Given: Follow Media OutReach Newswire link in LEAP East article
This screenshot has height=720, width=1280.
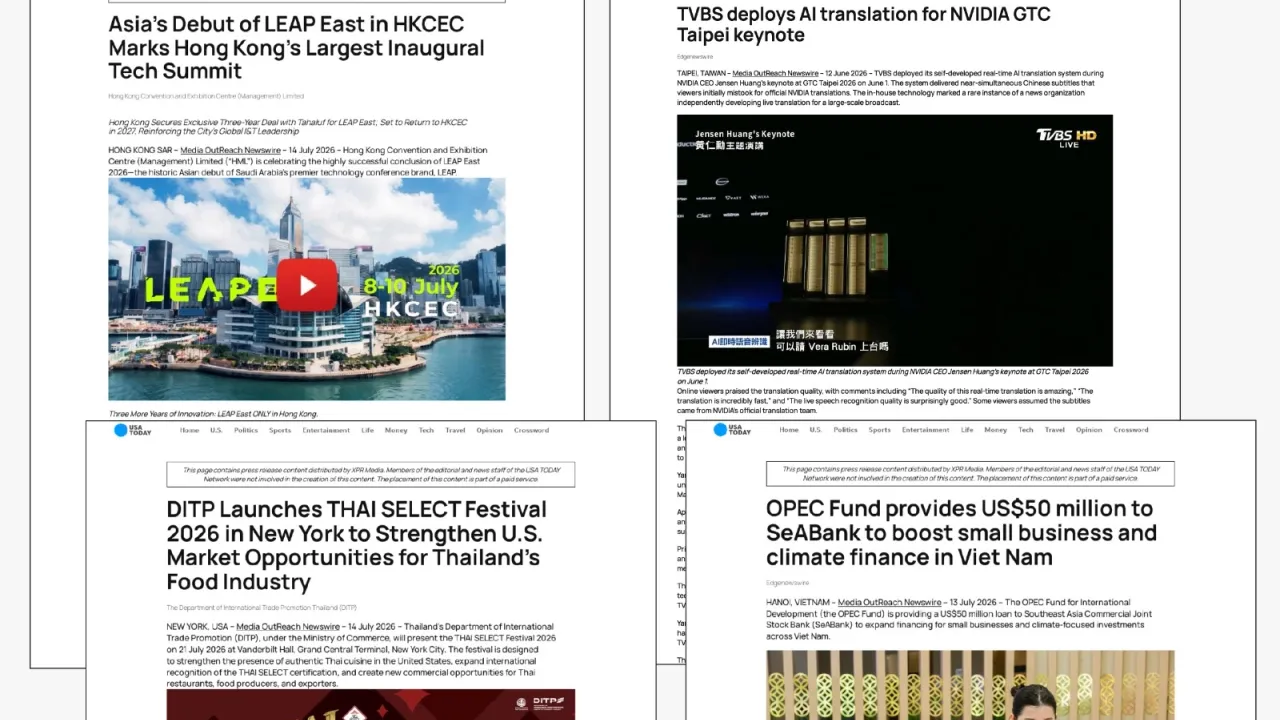Looking at the screenshot, I should coord(231,150).
